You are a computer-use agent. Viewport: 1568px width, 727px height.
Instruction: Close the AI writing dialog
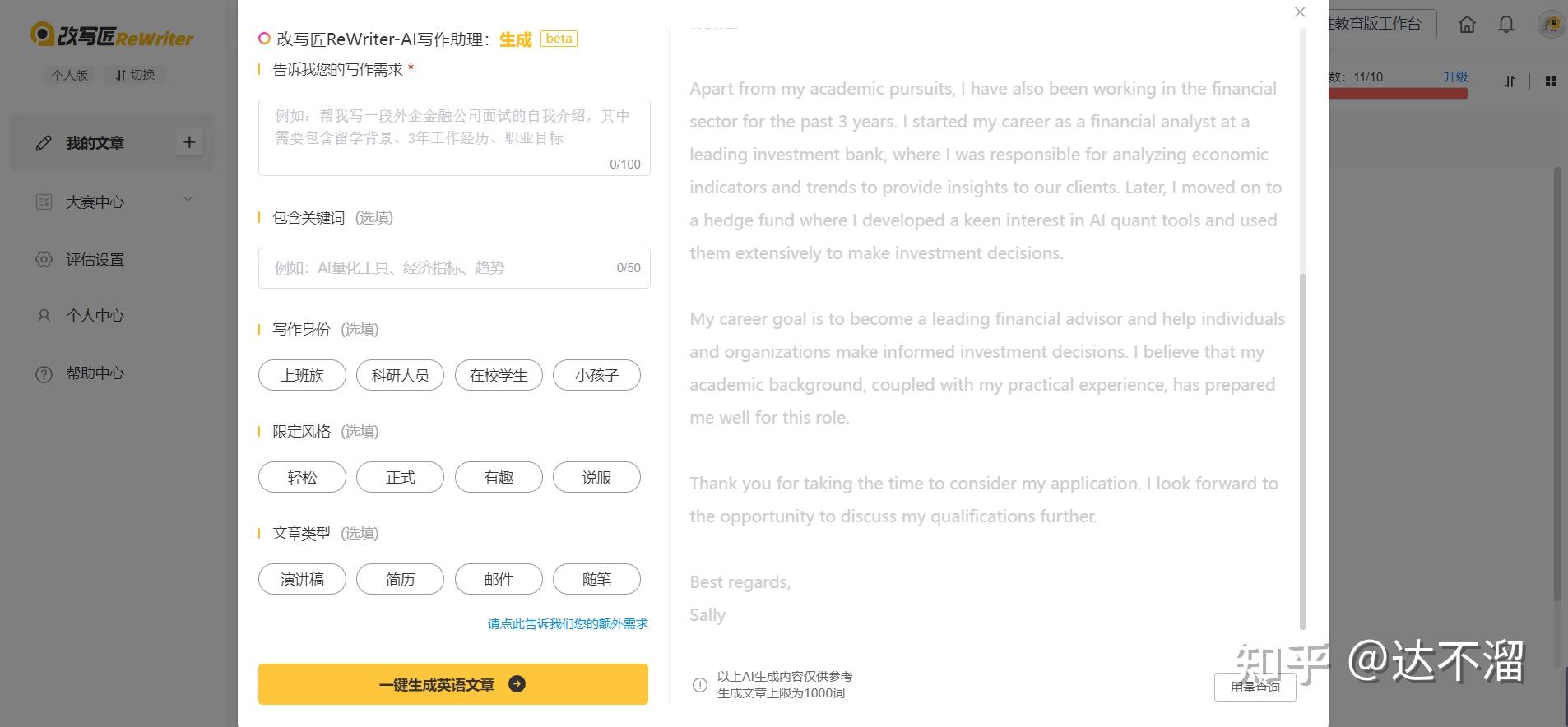(1300, 12)
